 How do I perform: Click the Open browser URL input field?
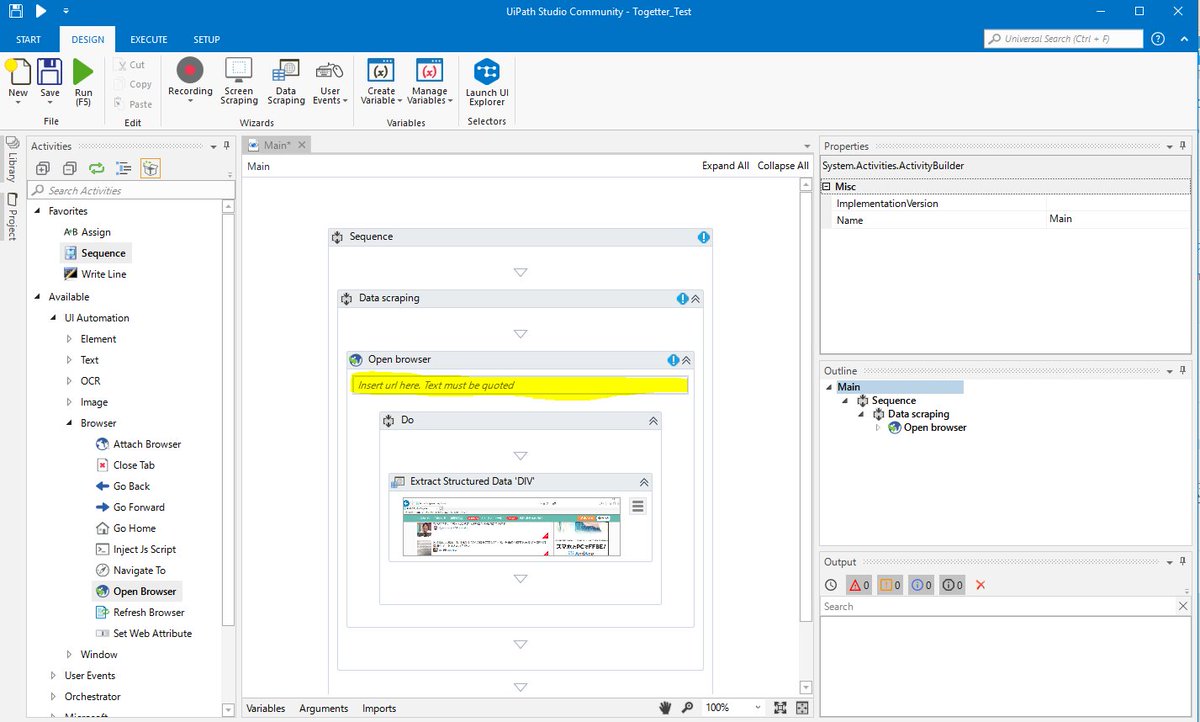519,385
